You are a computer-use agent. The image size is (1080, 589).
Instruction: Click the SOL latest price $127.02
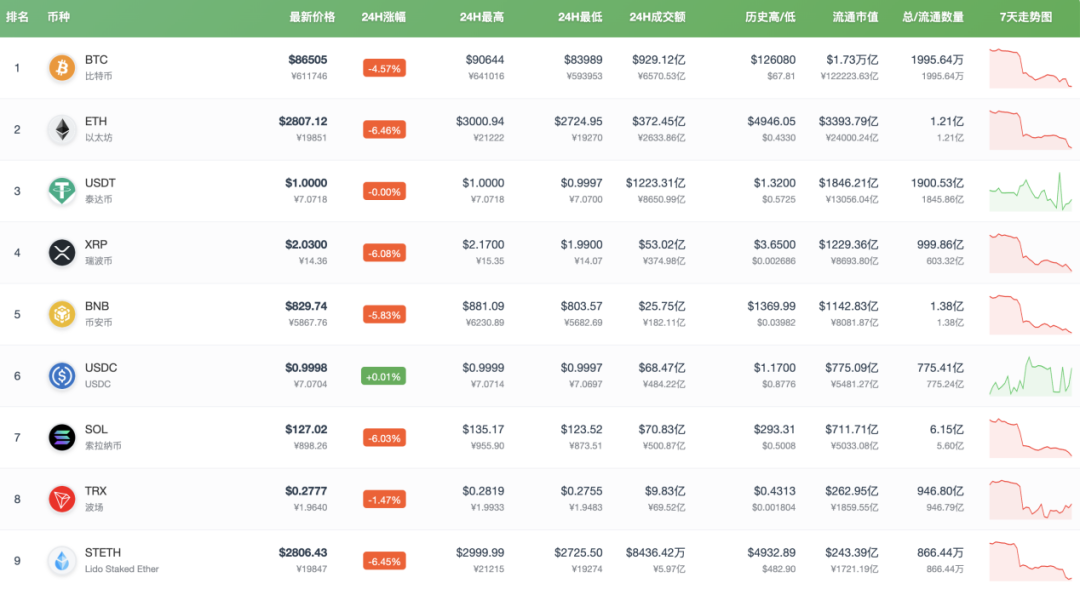[x=306, y=430]
